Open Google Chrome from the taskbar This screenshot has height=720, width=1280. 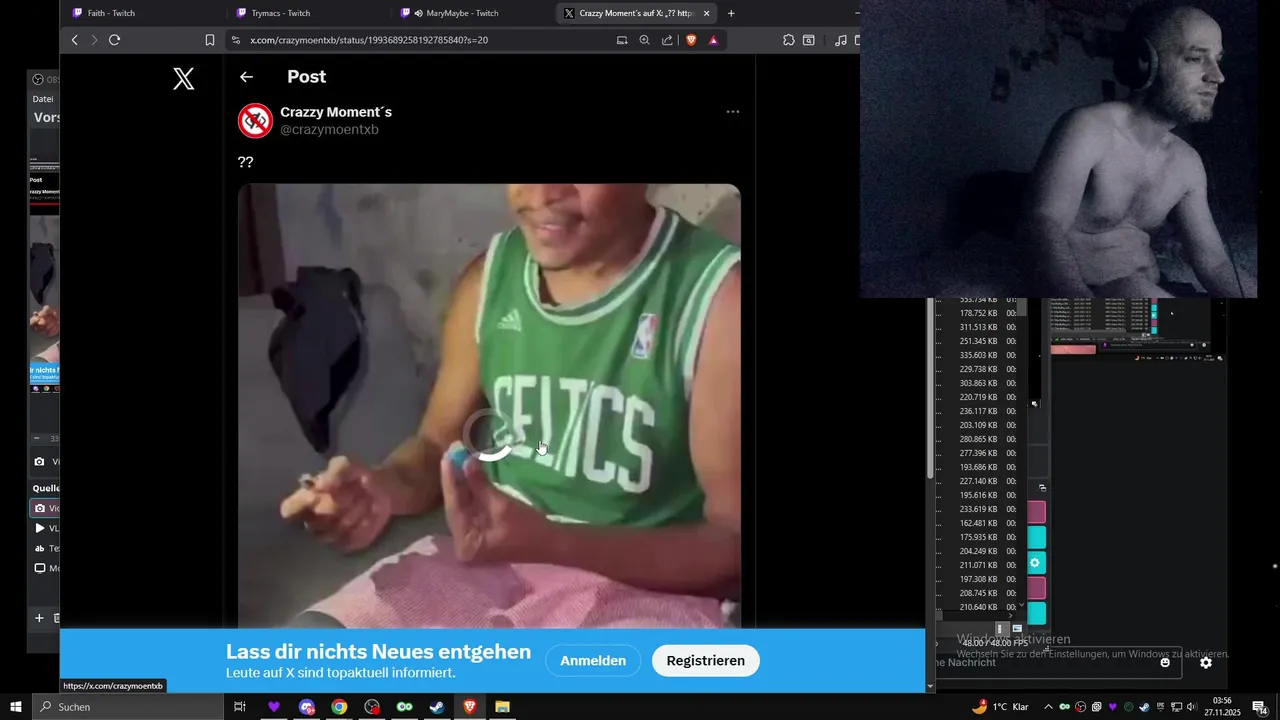(x=339, y=707)
